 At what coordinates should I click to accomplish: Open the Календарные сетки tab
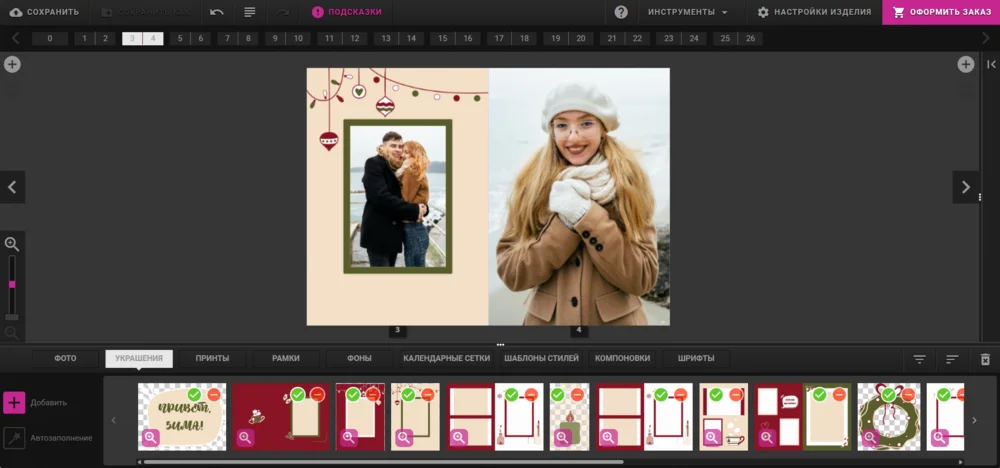446,358
